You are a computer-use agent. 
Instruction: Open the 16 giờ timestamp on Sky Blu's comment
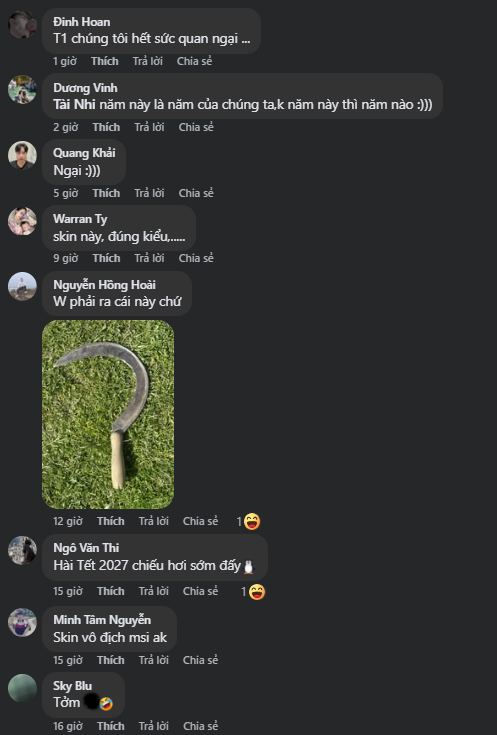68,726
